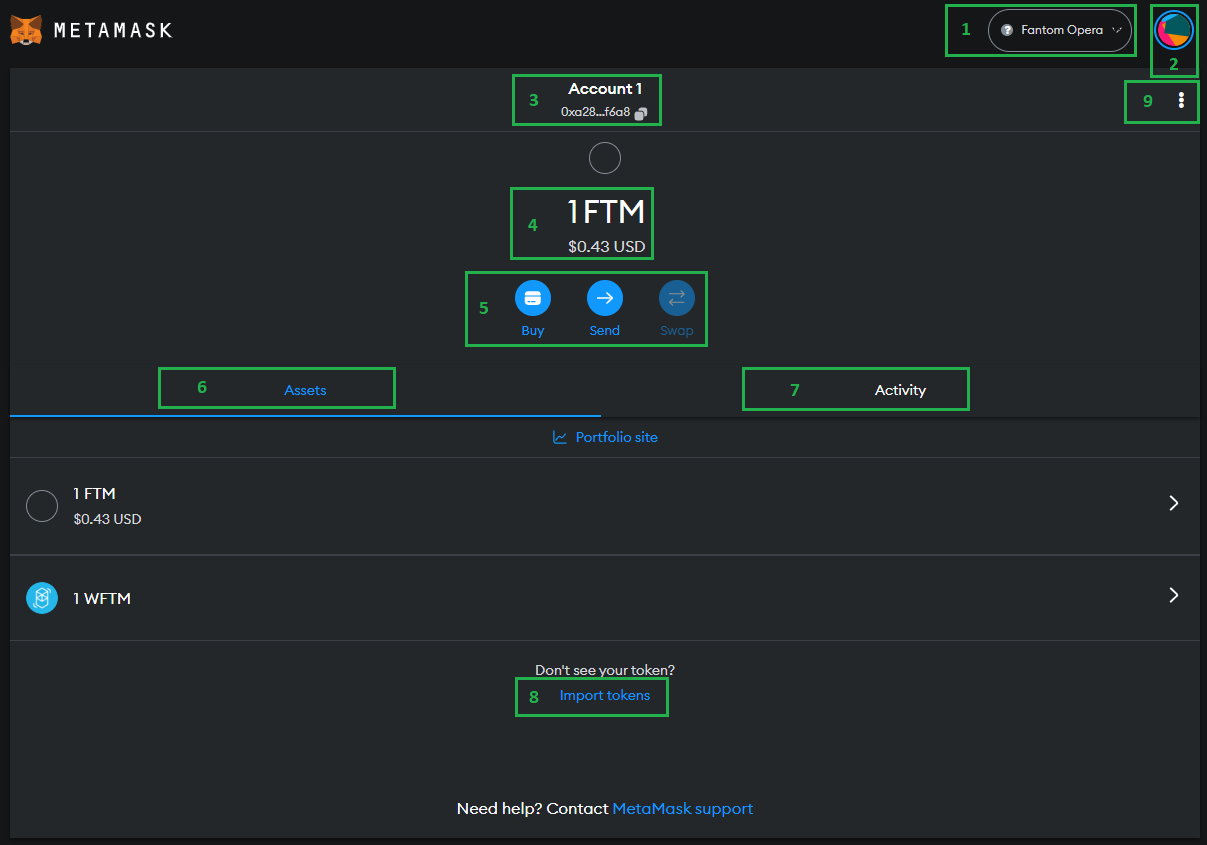Click the Portfolio site chart icon
Image resolution: width=1207 pixels, height=845 pixels.
(x=560, y=437)
